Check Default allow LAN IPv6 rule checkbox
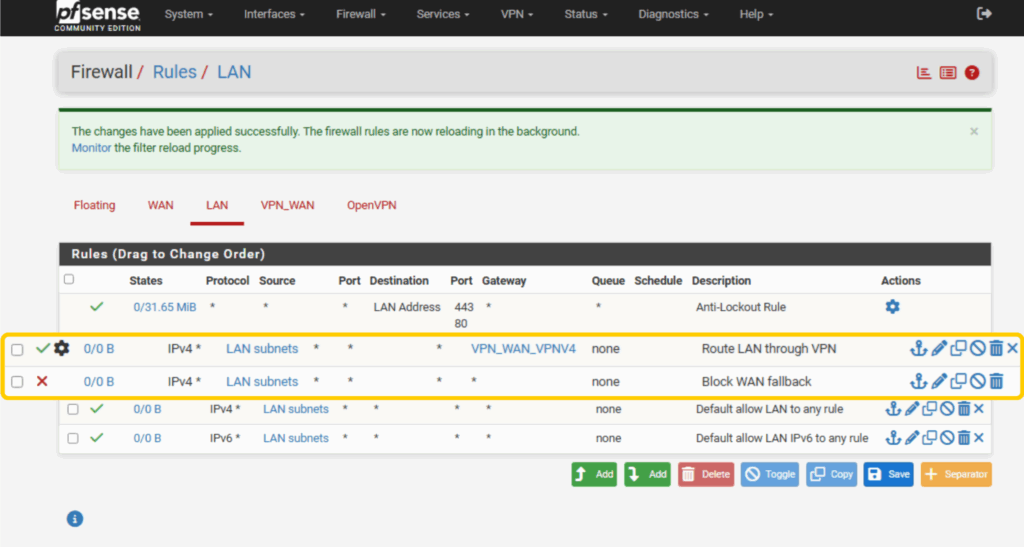The width and height of the screenshot is (1024, 547). click(73, 438)
